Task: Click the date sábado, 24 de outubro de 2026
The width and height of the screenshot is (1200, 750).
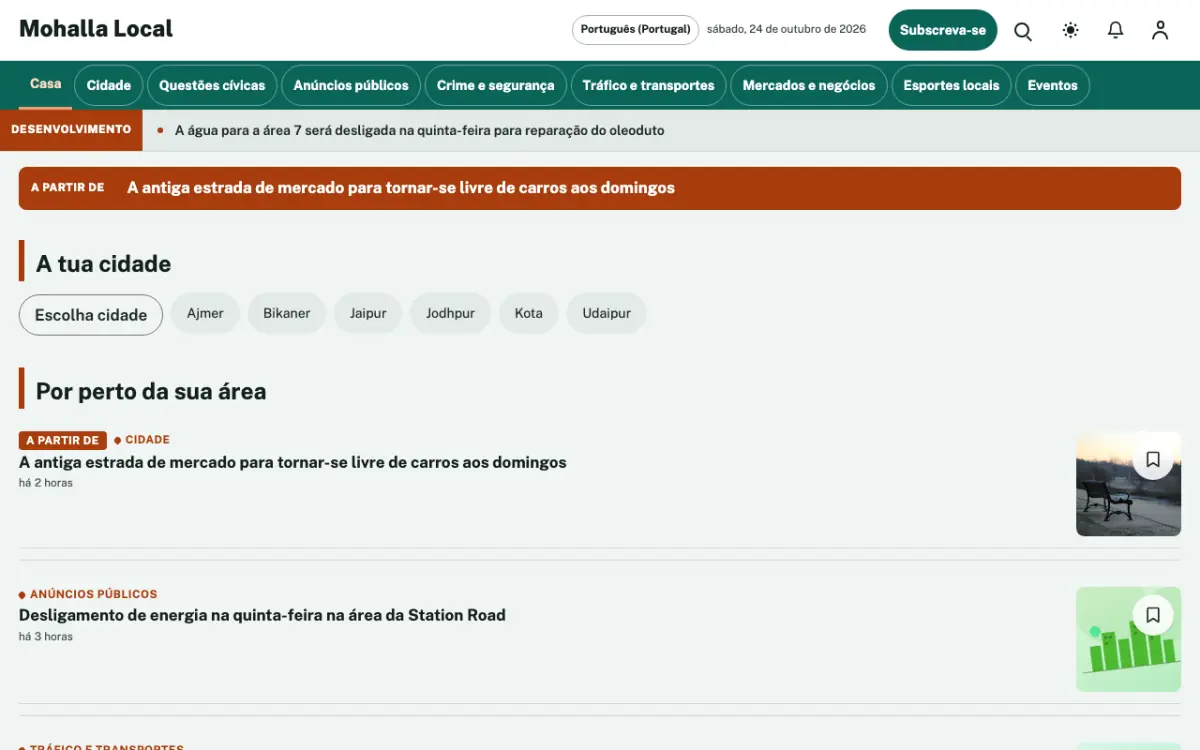Action: click(x=786, y=30)
